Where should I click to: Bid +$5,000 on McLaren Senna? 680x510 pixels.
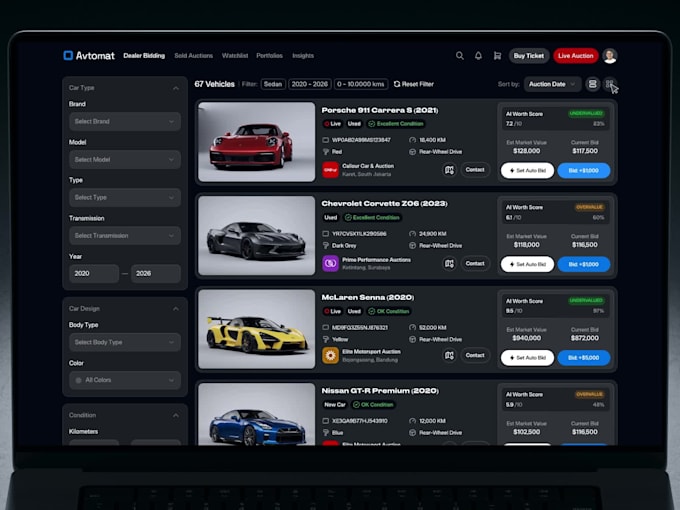pyautogui.click(x=584, y=358)
